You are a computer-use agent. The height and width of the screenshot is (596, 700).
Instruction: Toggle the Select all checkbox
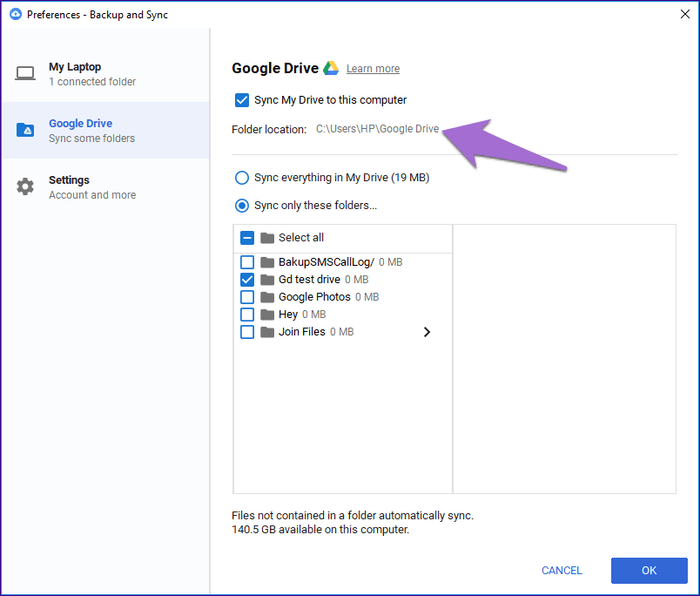[247, 238]
